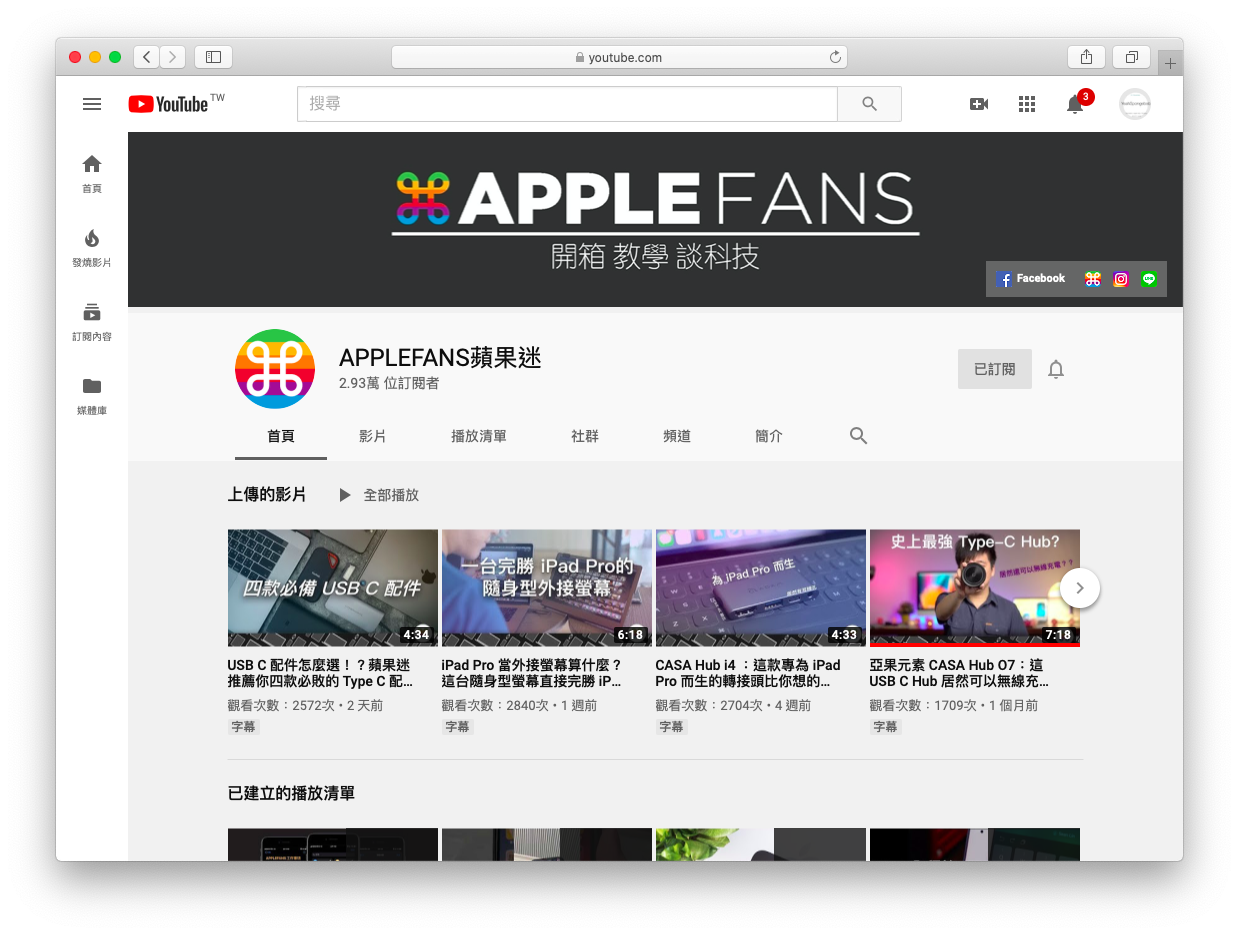
Task: Switch to the 頻道 tab
Action: tap(677, 436)
